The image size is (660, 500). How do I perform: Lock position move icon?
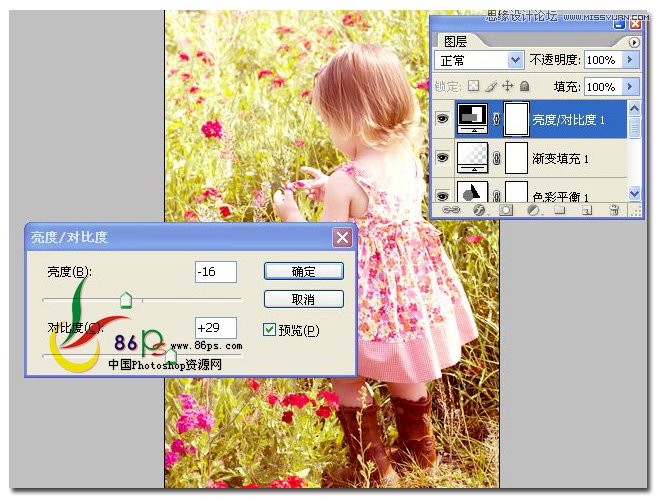tap(508, 86)
